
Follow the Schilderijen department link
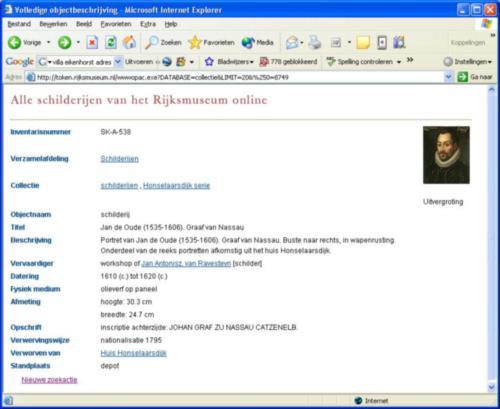click(x=119, y=159)
